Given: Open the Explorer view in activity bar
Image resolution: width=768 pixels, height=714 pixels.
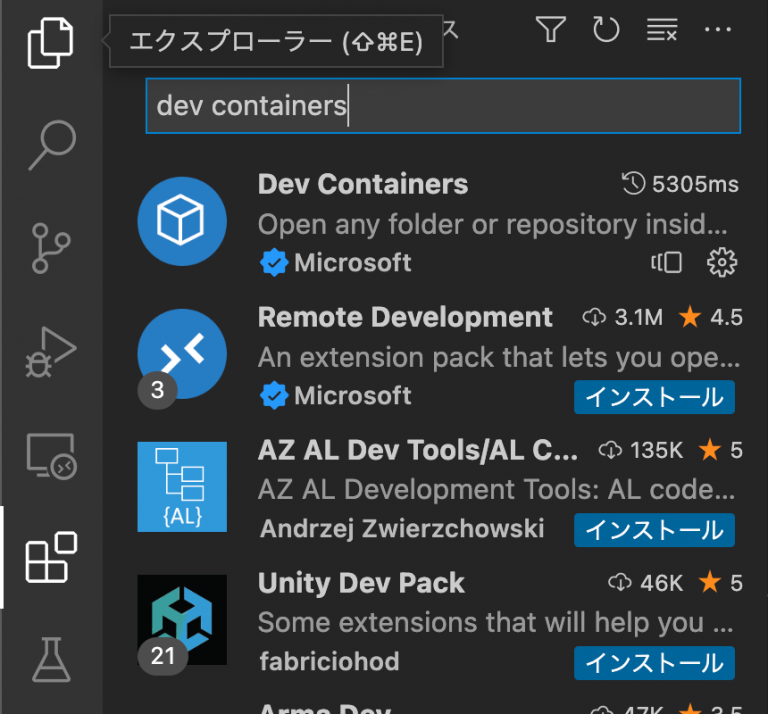Looking at the screenshot, I should (x=50, y=43).
